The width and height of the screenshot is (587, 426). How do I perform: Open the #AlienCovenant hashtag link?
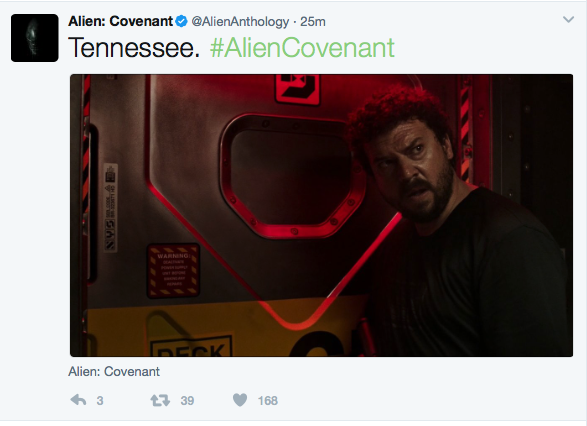coord(302,48)
